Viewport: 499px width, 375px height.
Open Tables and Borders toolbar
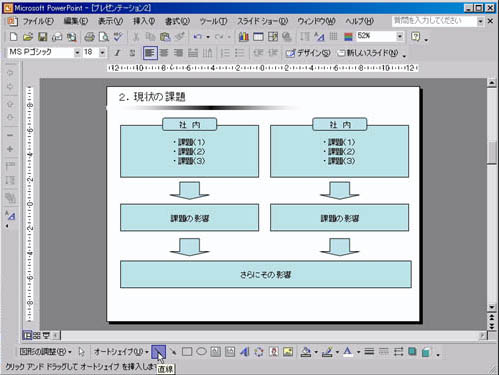273,37
